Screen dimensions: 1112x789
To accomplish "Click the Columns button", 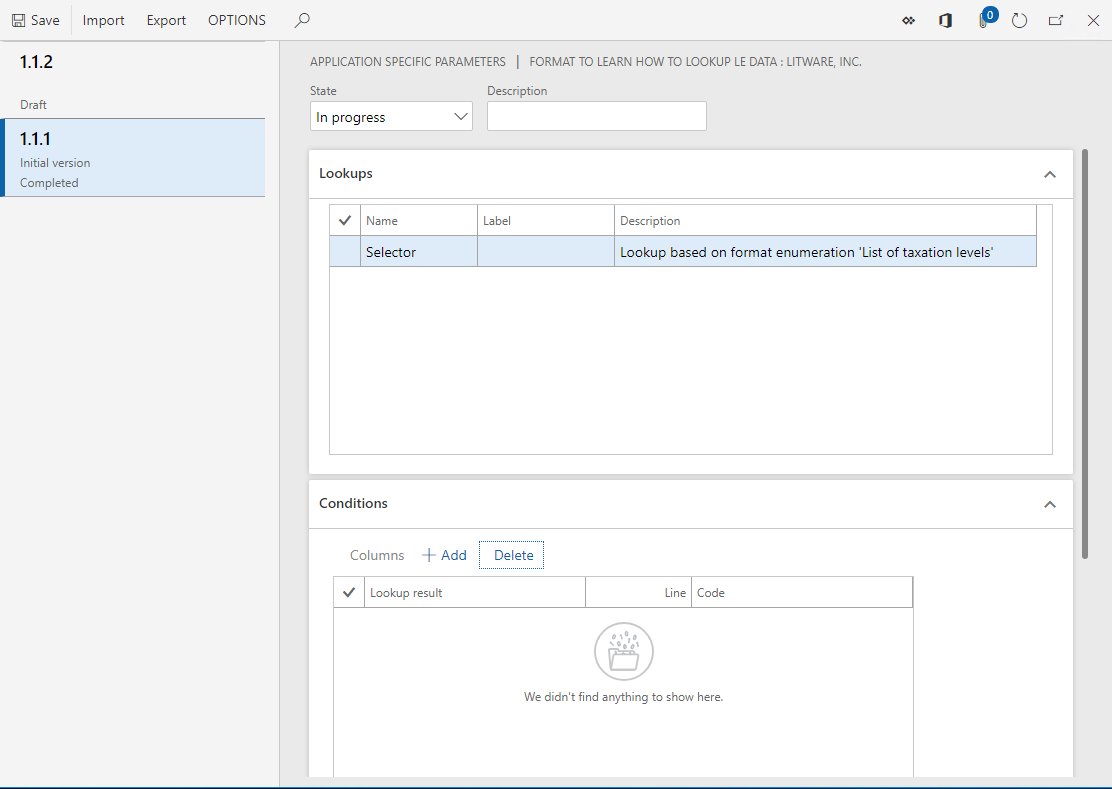I will click(377, 555).
